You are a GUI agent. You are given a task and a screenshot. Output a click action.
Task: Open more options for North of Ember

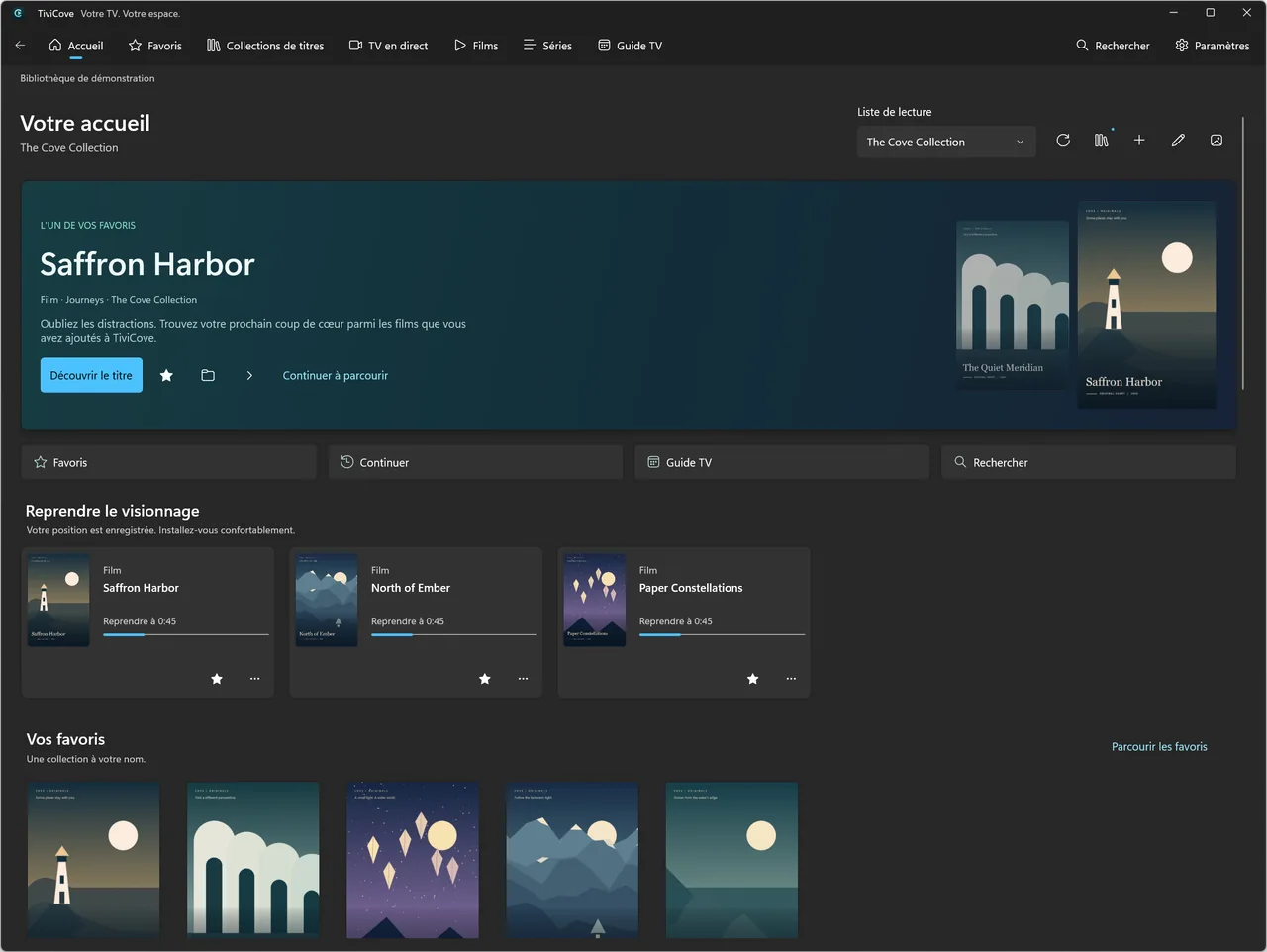(x=523, y=679)
